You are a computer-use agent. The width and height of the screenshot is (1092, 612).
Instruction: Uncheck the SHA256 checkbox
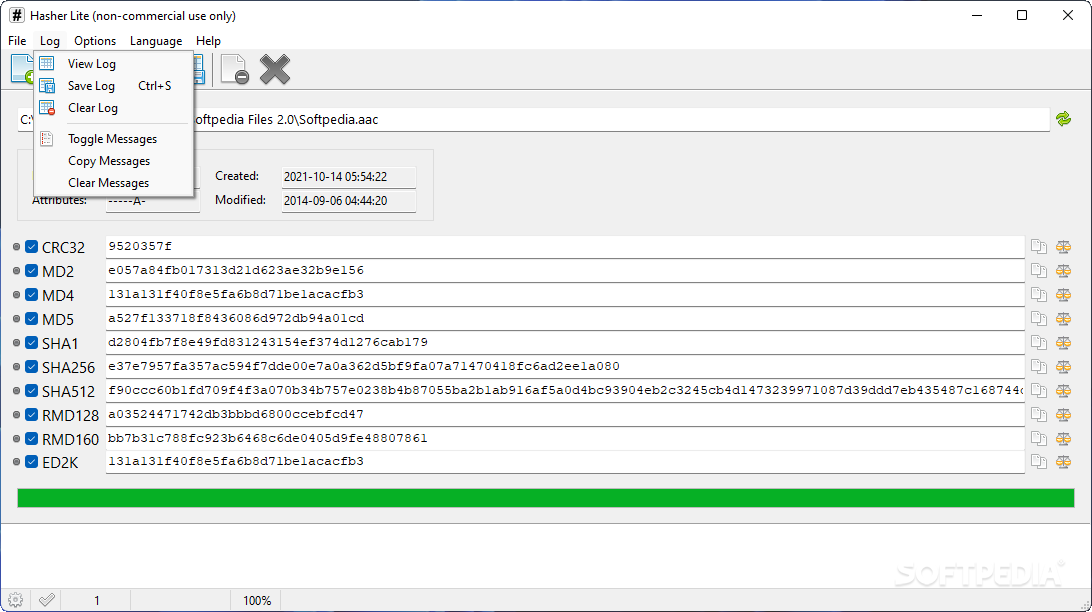31,367
